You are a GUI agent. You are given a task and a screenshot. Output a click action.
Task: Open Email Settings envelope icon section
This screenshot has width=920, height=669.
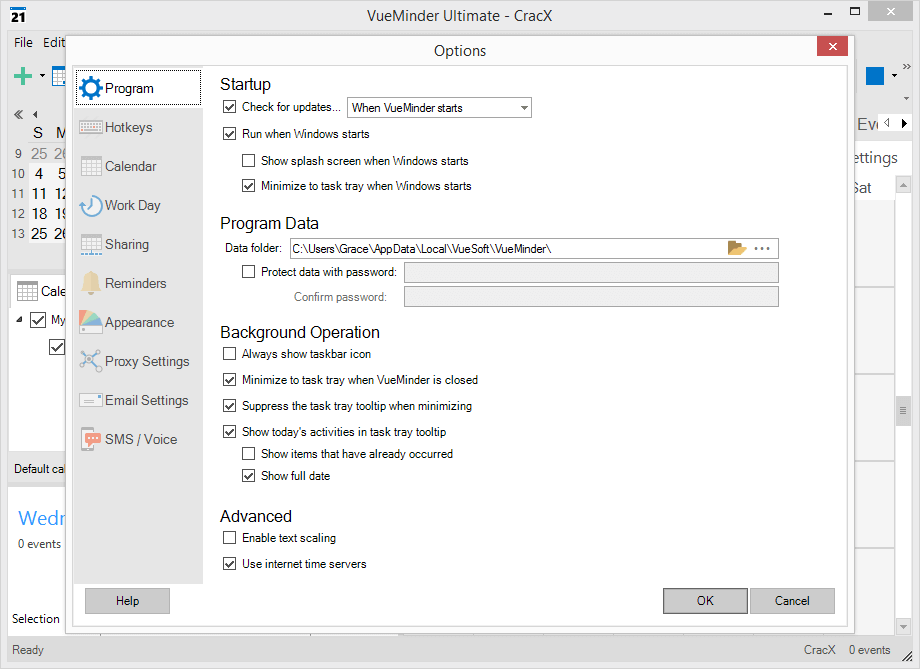[91, 400]
